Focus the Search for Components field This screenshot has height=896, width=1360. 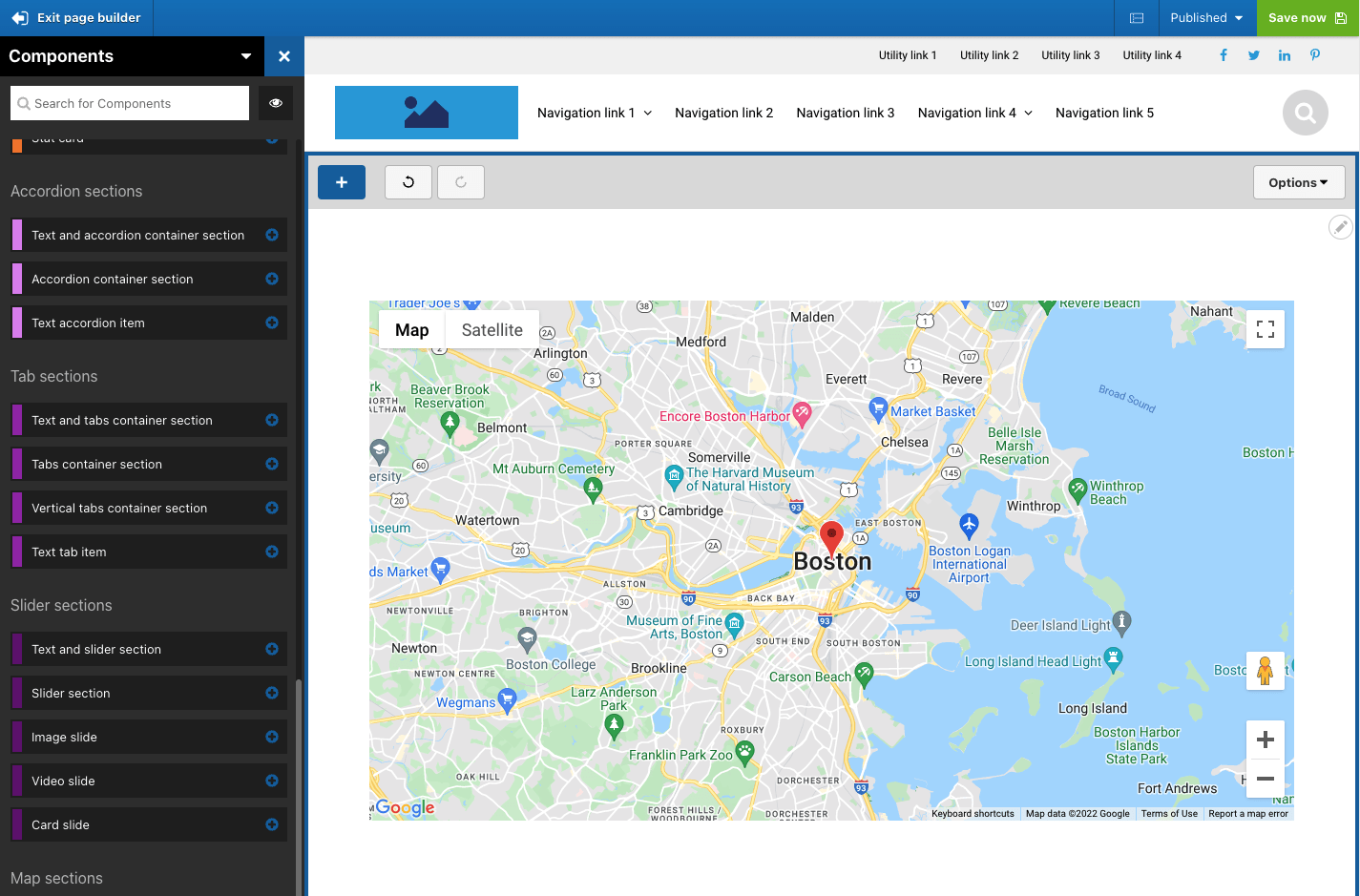(x=130, y=103)
